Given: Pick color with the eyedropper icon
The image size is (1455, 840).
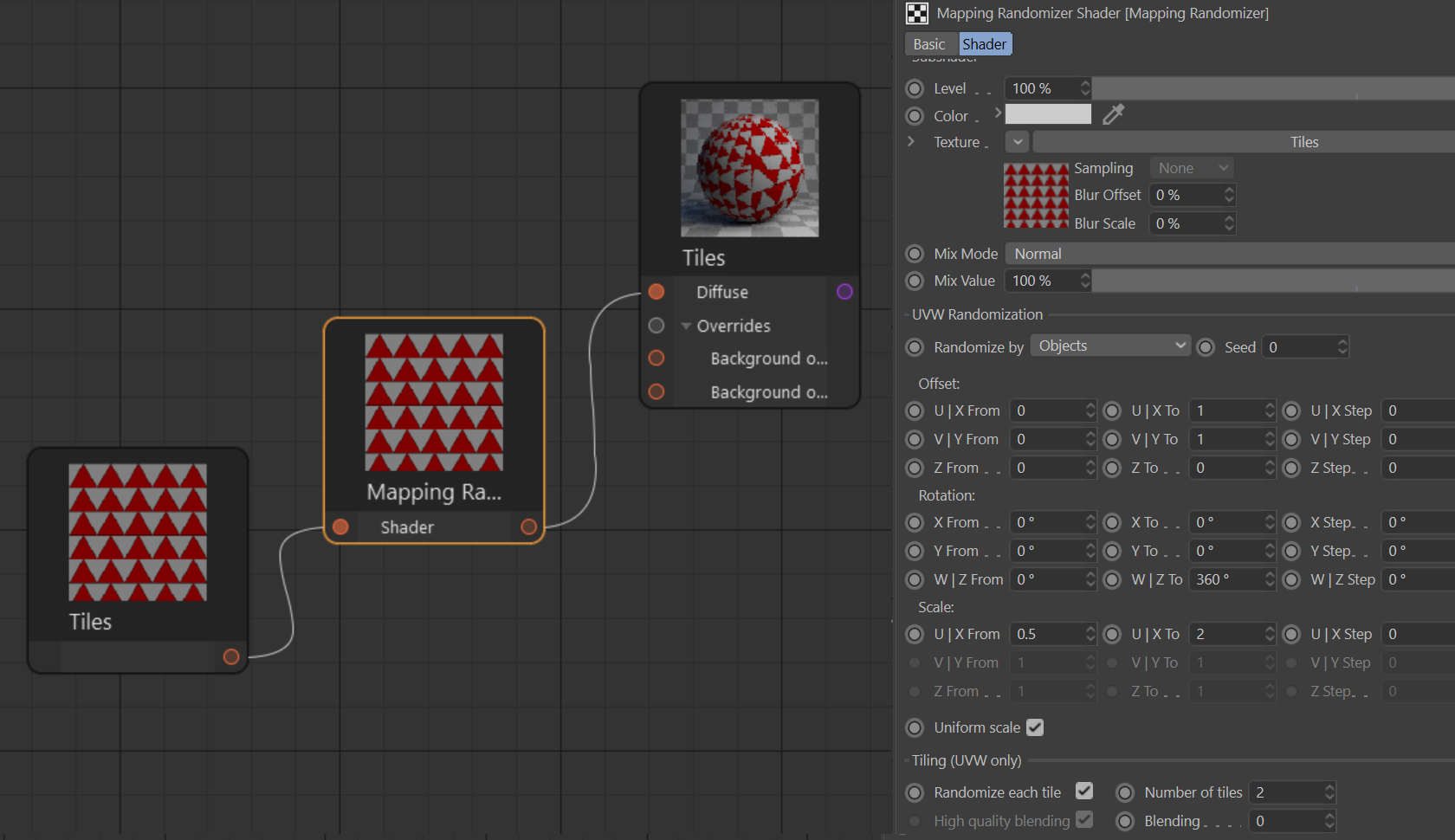Looking at the screenshot, I should [x=1113, y=114].
